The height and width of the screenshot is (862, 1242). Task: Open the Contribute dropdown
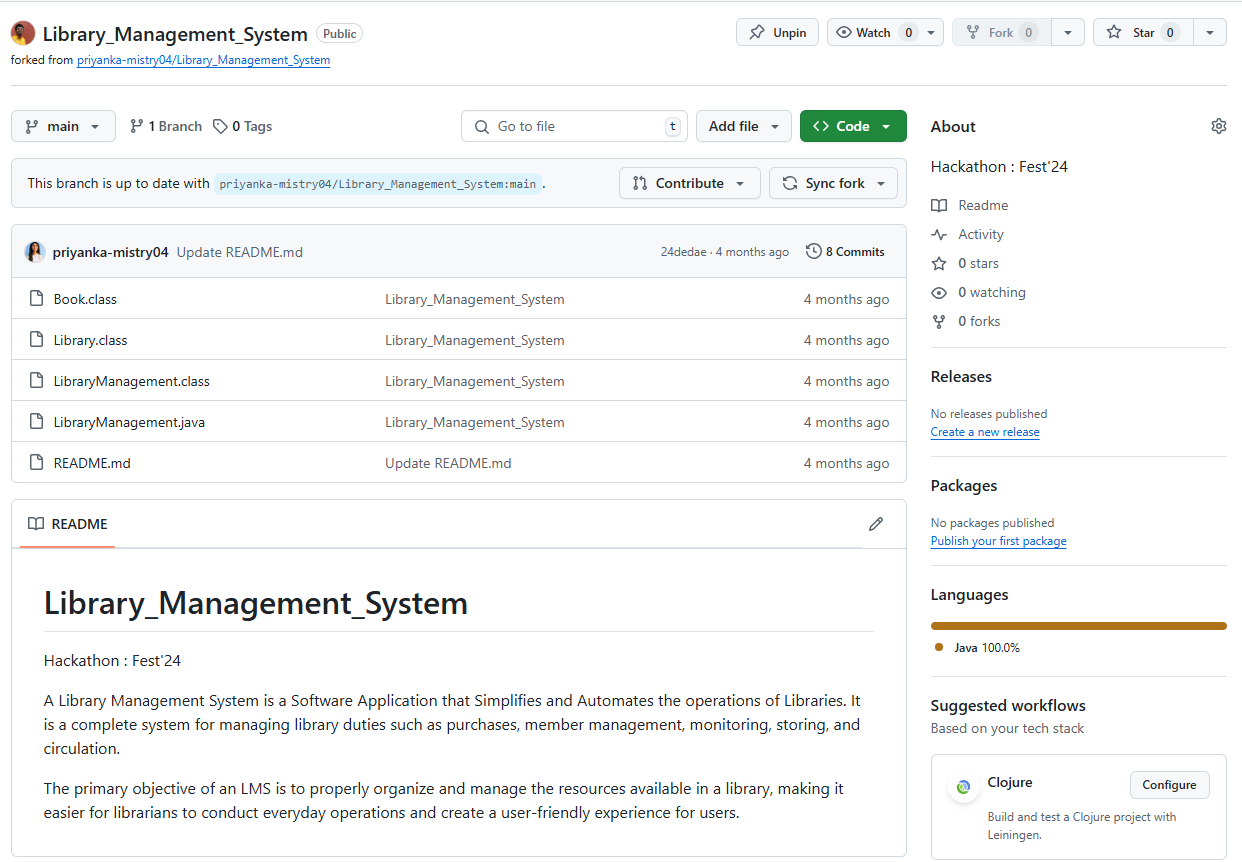point(690,183)
